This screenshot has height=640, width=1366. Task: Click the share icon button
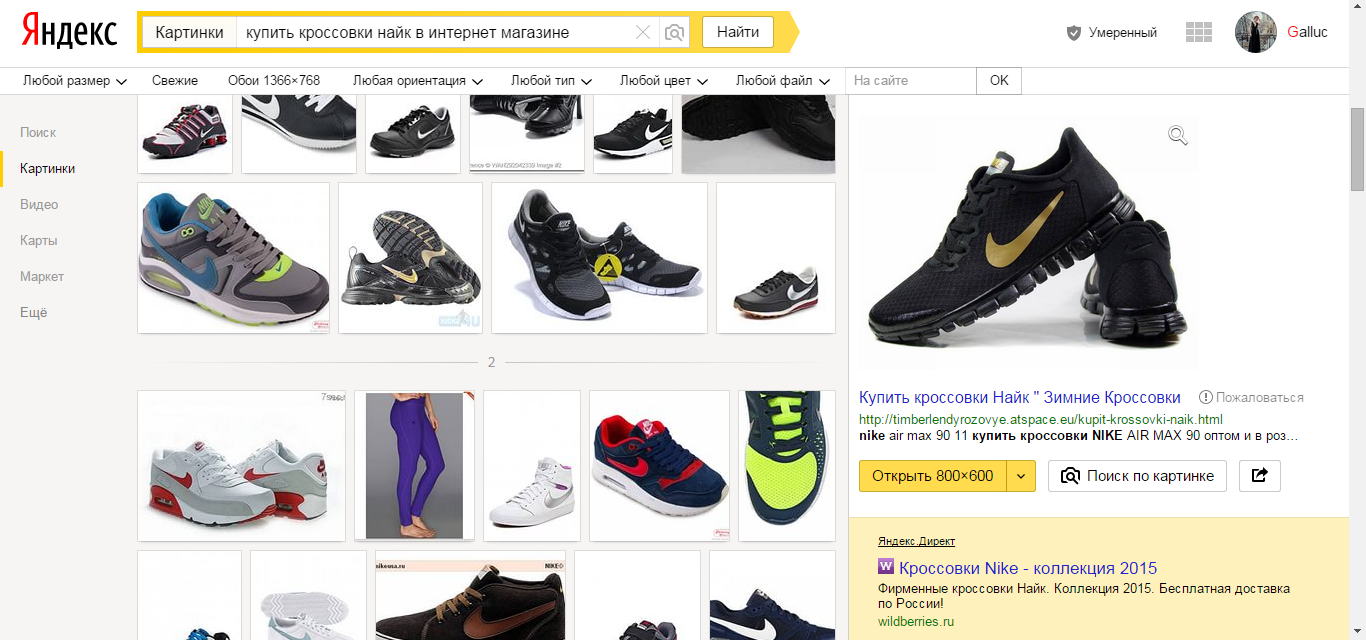(x=1259, y=475)
